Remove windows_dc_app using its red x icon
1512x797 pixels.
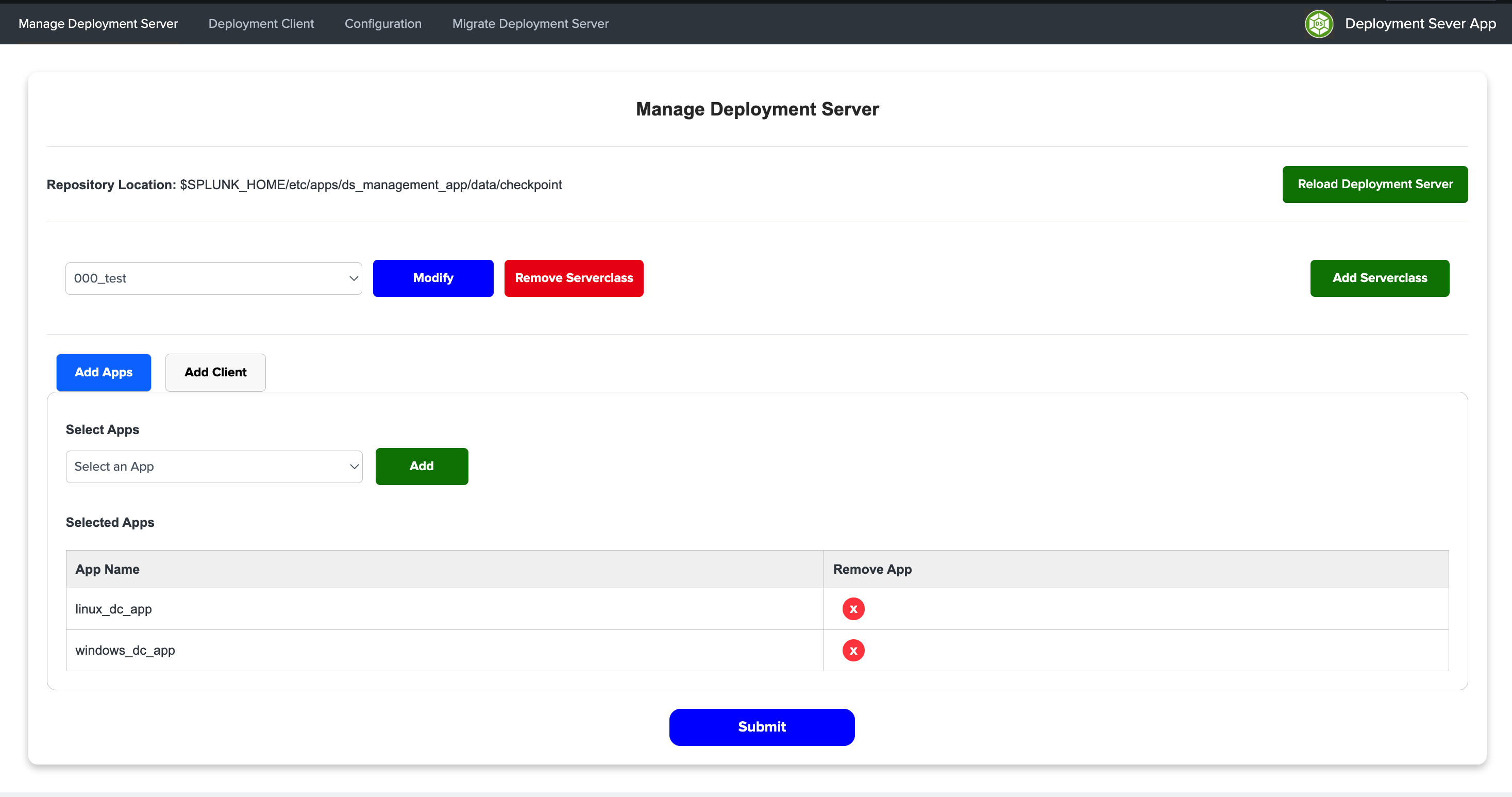point(853,650)
